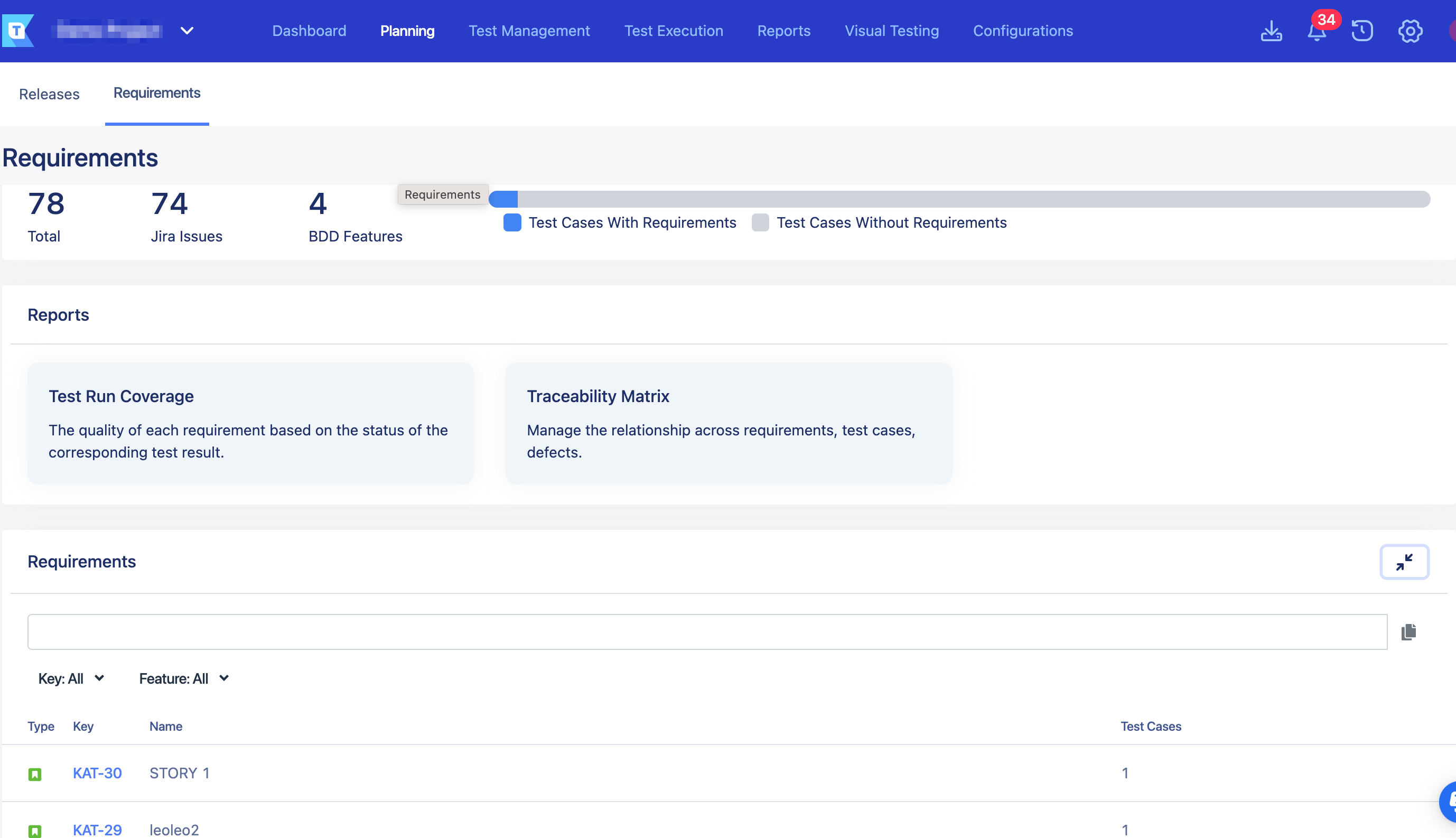Click the green story icon next to KAT-30
1456x838 pixels.
pos(35,772)
